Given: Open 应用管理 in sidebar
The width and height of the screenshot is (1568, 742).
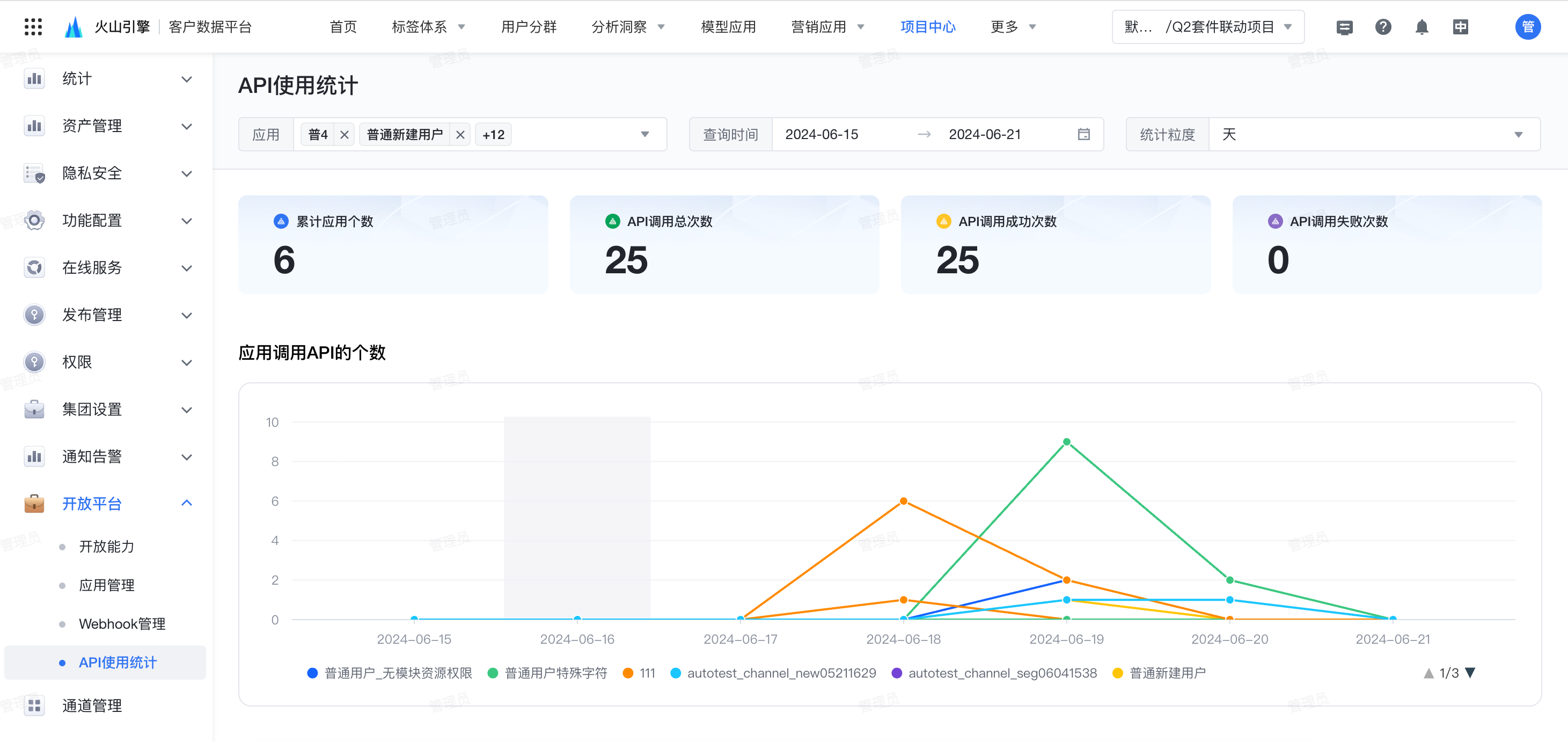Looking at the screenshot, I should coord(107,585).
